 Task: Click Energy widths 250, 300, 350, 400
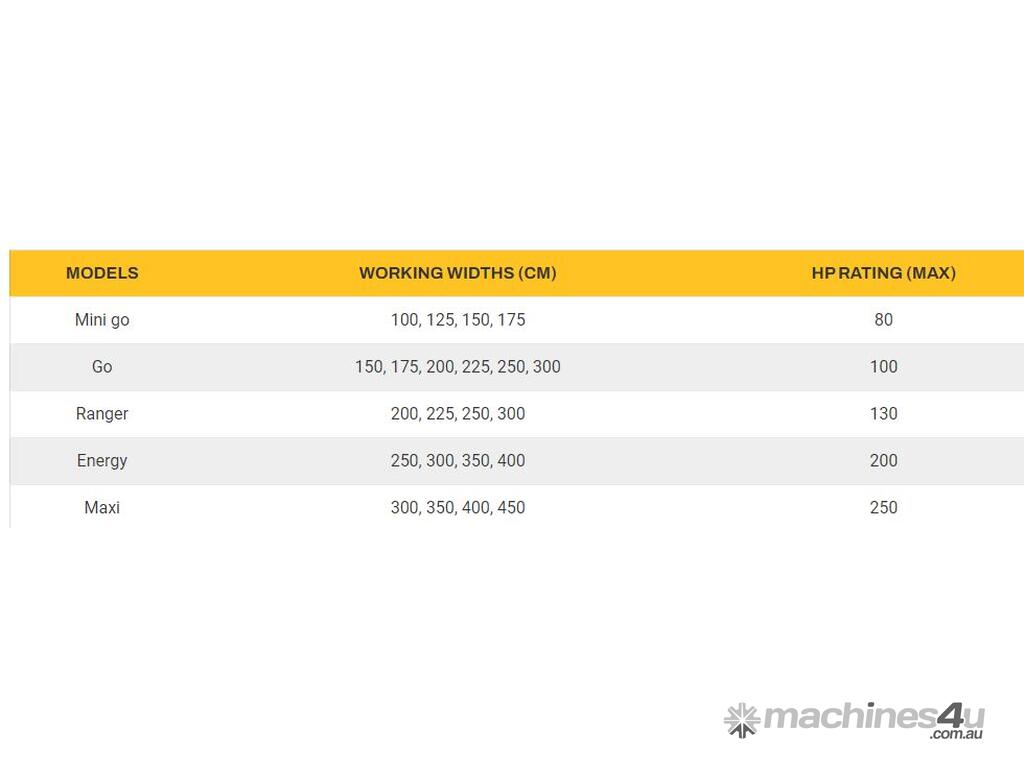coord(458,461)
